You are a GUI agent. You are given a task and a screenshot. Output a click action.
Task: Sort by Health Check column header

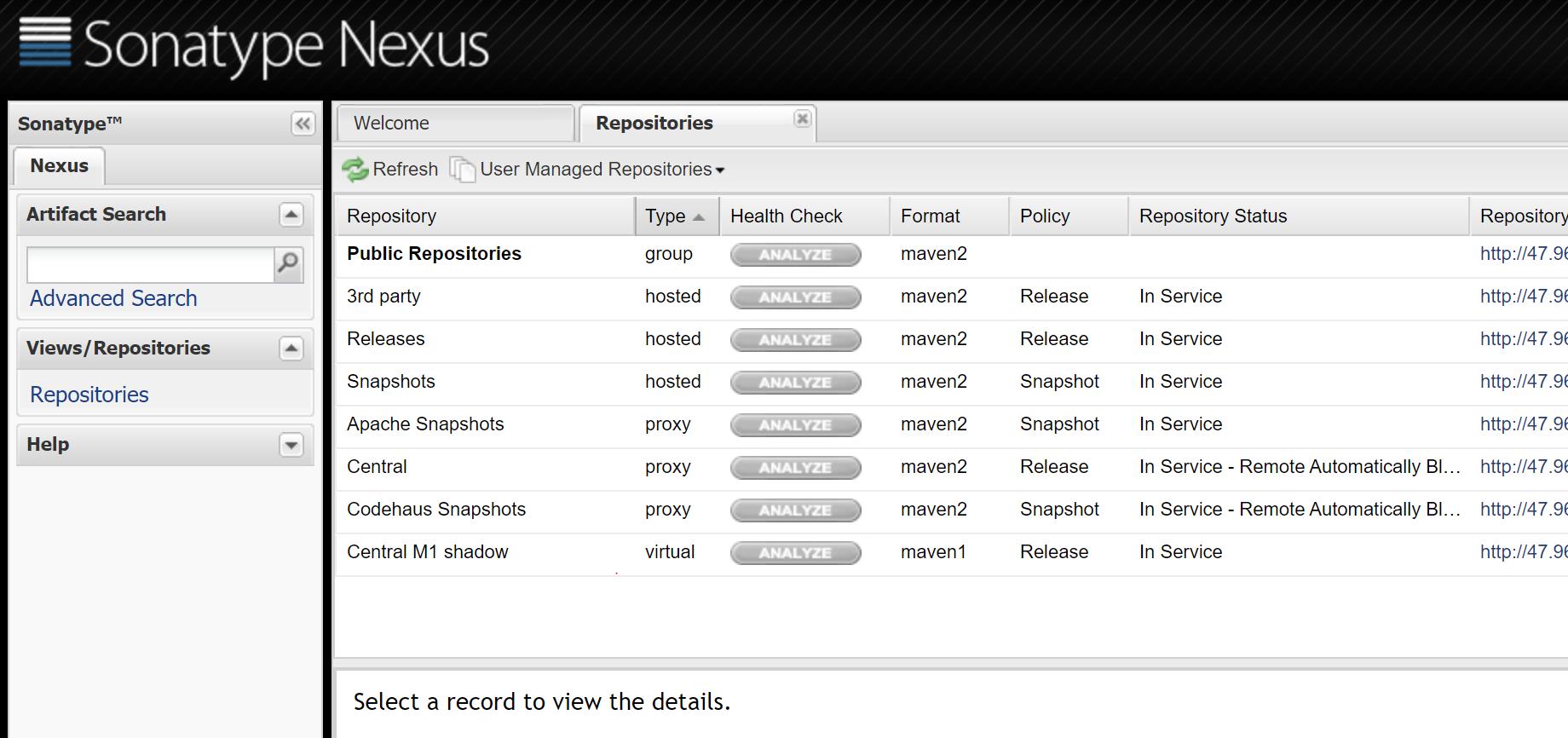pos(805,216)
